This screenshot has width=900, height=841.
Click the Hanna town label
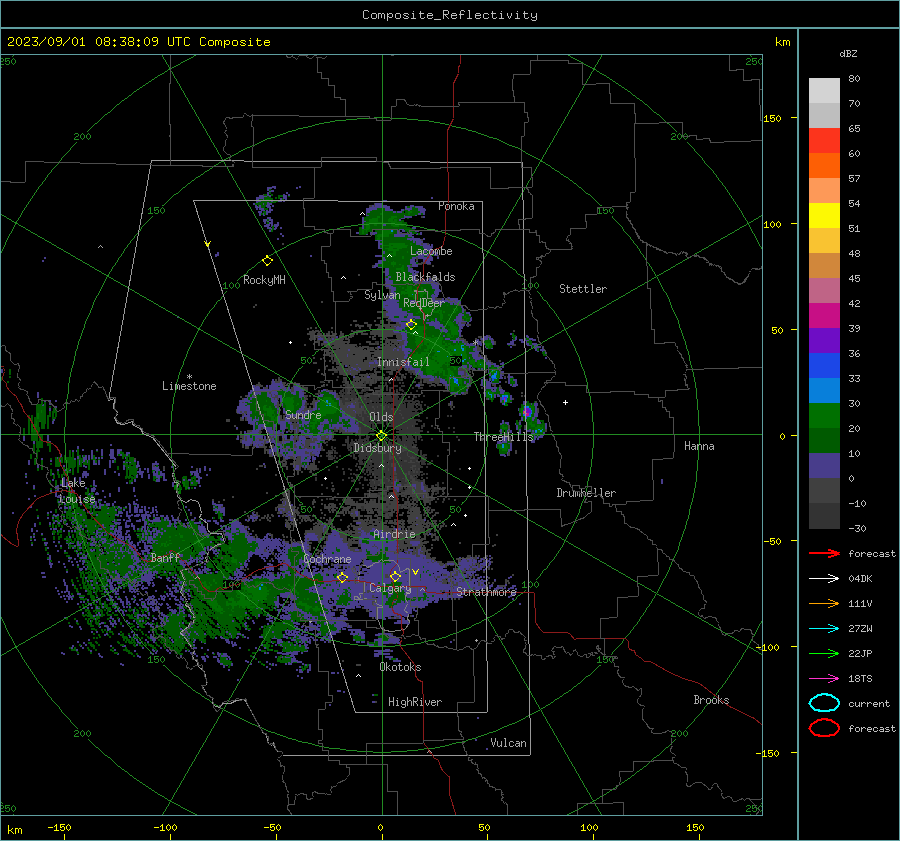click(699, 446)
